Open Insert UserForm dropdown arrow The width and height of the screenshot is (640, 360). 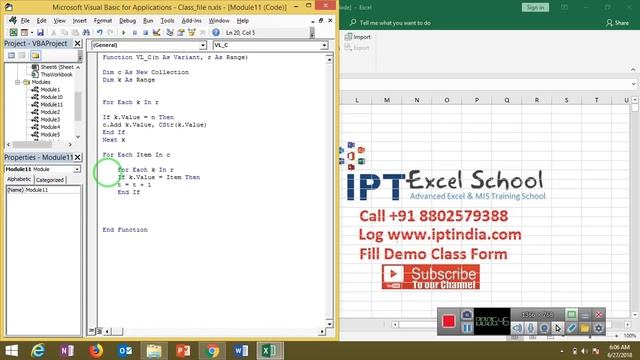click(x=31, y=32)
